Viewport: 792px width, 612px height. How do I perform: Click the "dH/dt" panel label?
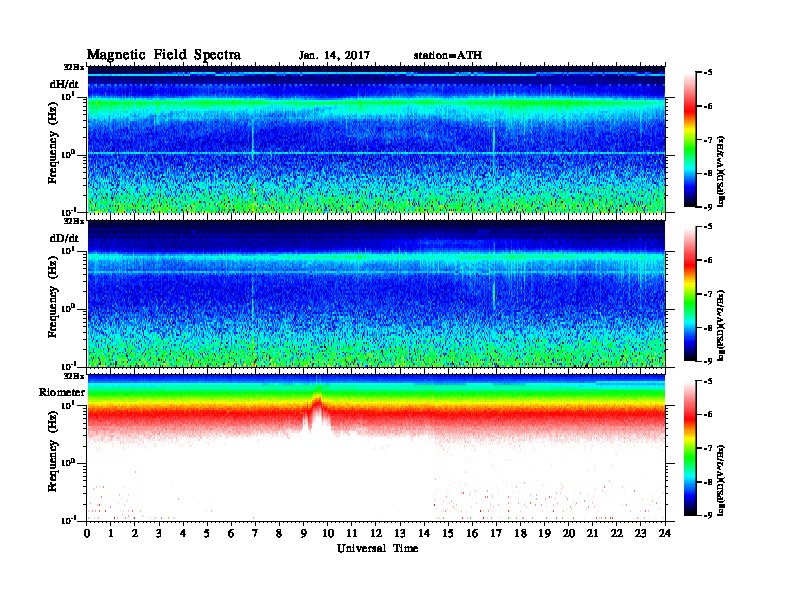coord(64,85)
